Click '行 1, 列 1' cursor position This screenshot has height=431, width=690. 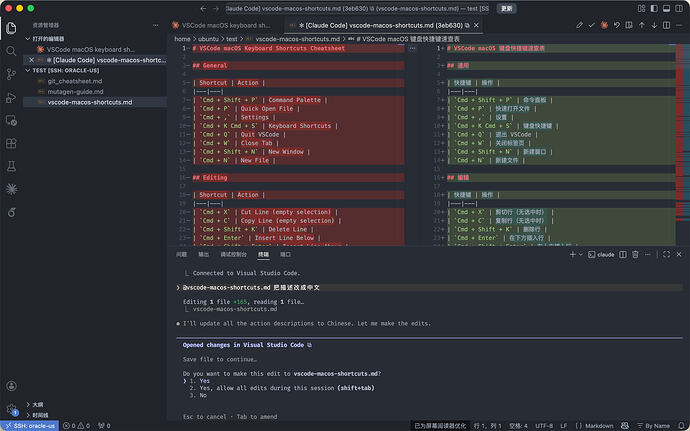[487, 426]
